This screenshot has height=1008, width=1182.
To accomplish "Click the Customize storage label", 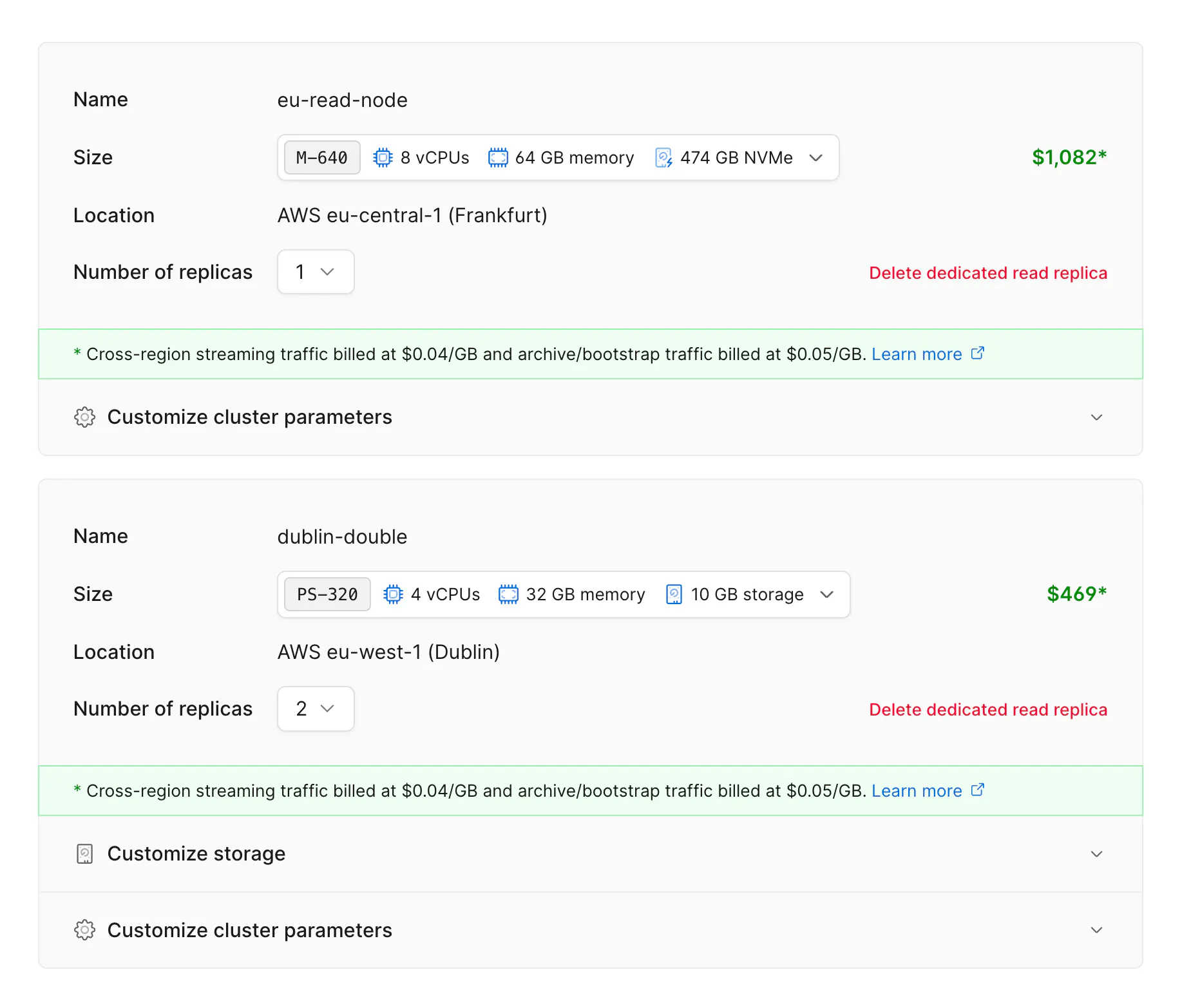I will pyautogui.click(x=196, y=854).
